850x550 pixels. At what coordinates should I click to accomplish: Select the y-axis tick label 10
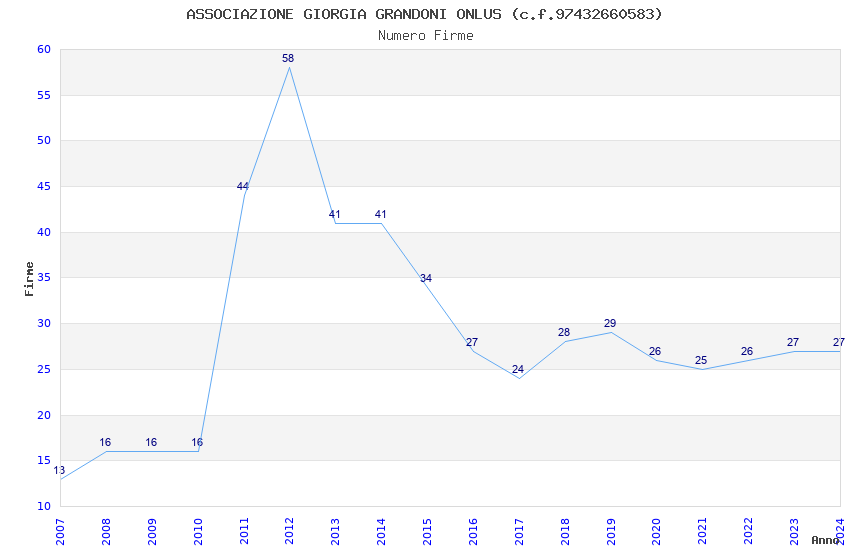point(44,506)
